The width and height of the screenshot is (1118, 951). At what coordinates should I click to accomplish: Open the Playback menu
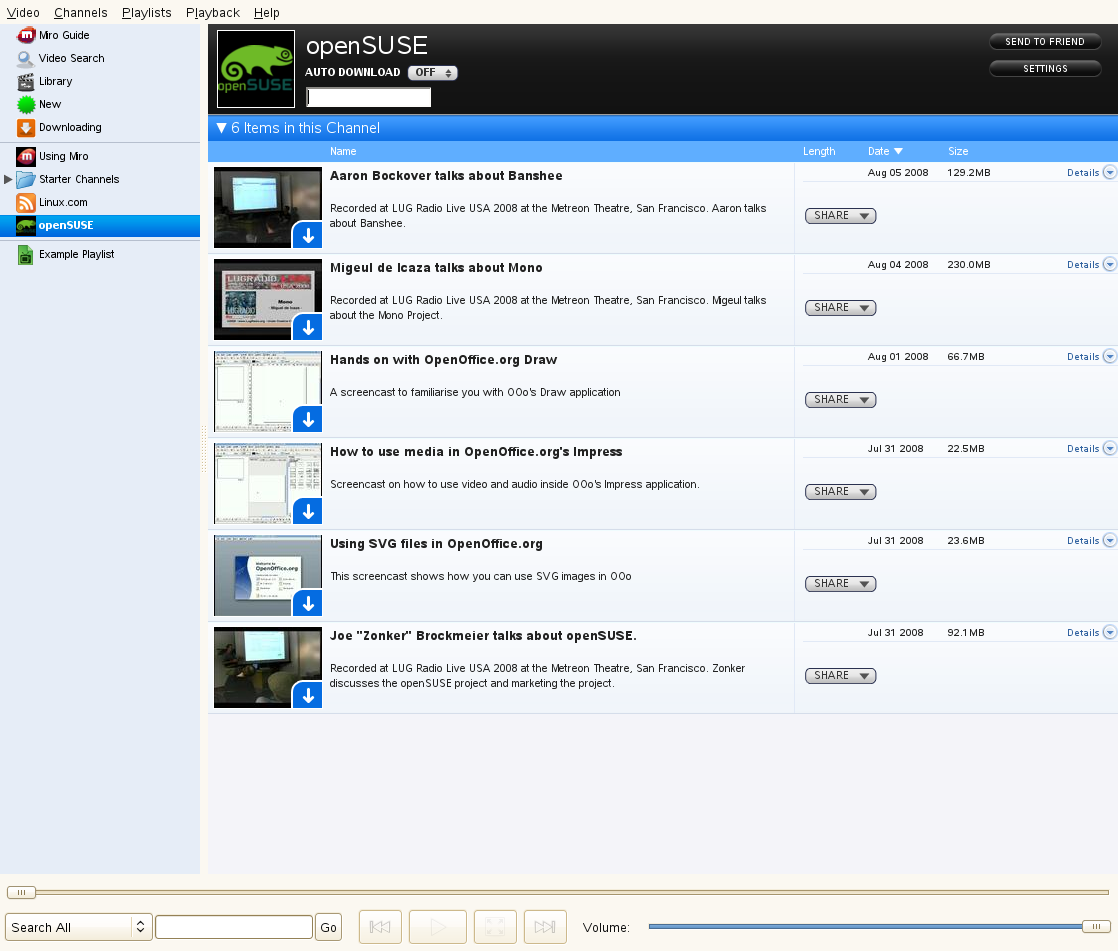(212, 12)
